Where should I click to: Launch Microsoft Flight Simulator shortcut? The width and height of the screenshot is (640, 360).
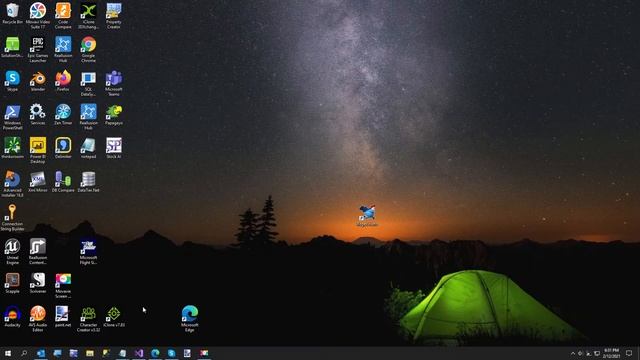point(88,252)
